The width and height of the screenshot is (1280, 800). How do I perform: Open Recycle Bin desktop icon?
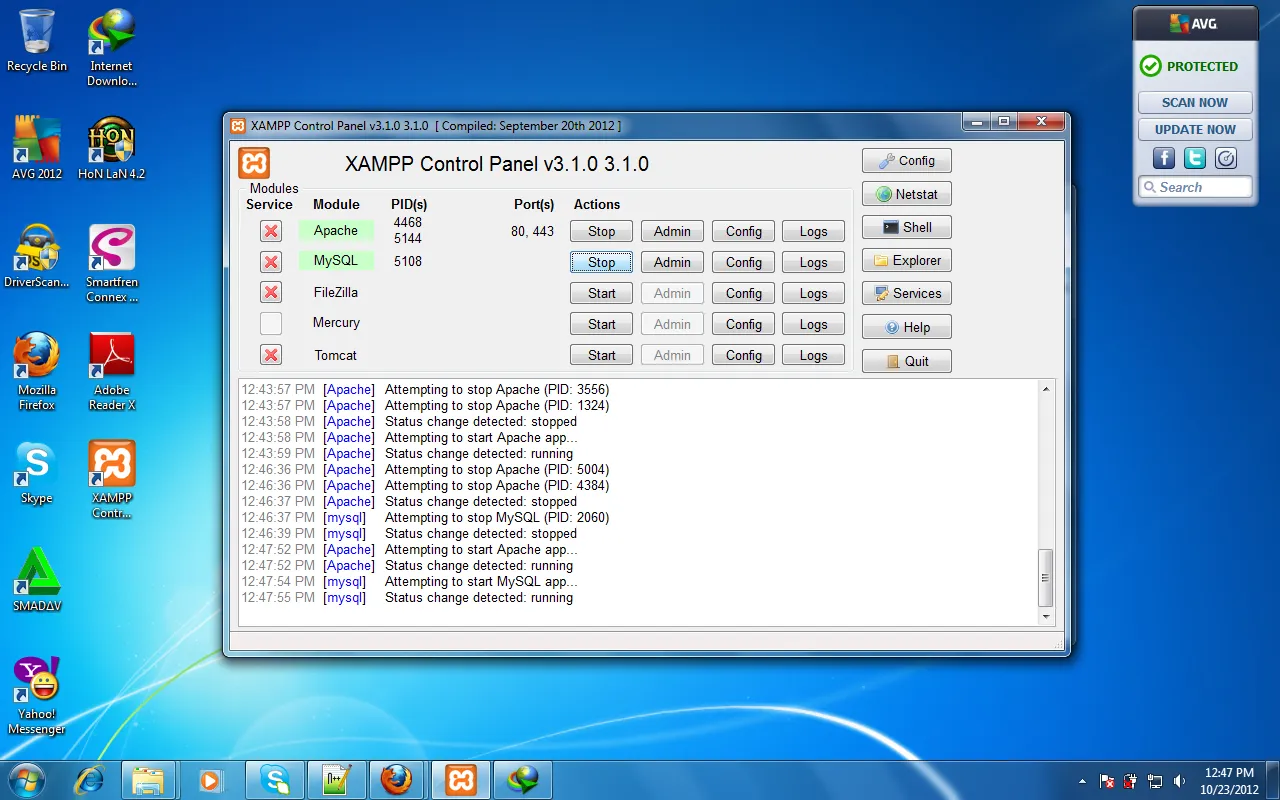click(x=37, y=40)
